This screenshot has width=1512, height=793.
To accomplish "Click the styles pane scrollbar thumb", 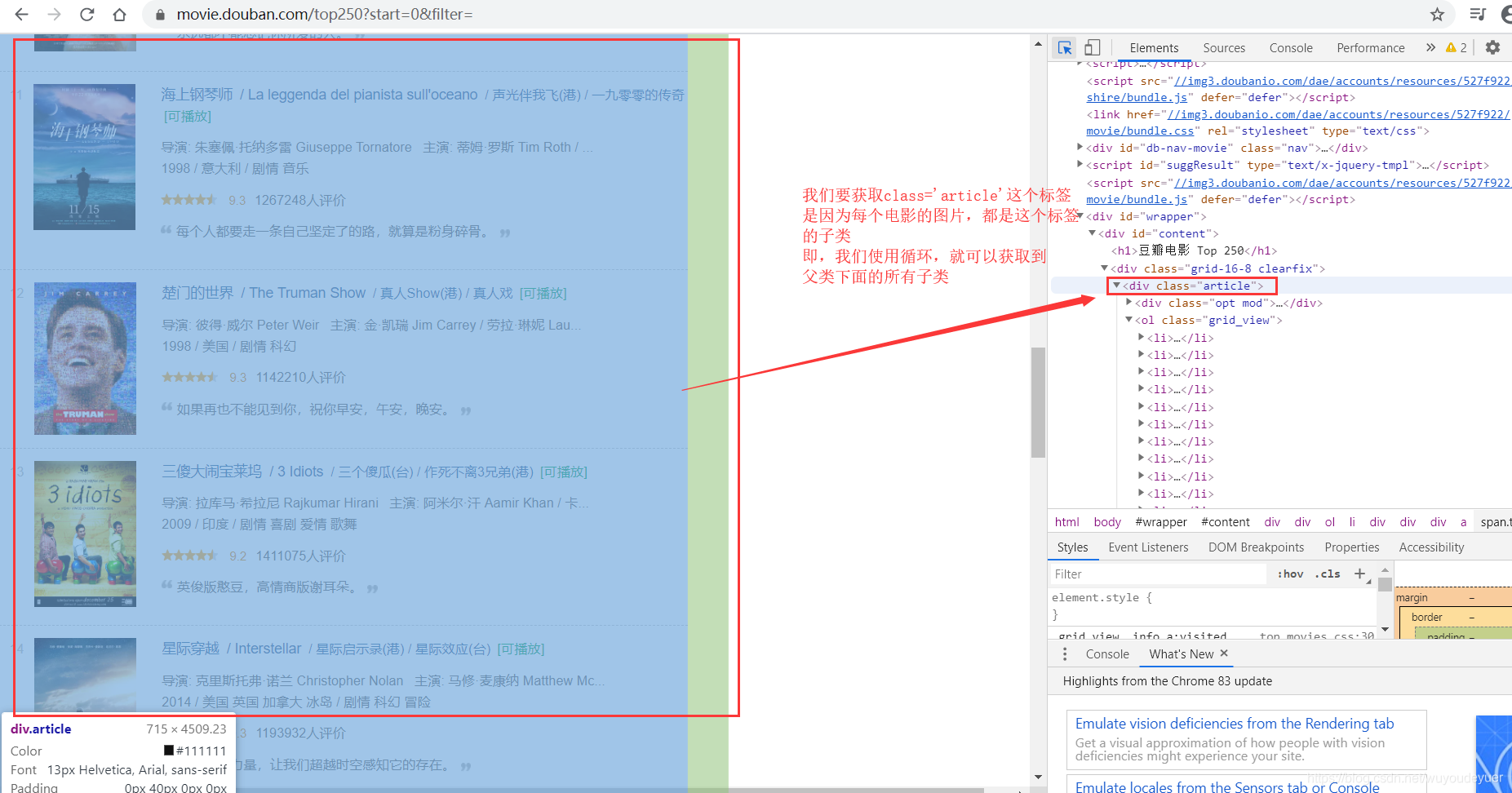I will (1385, 584).
